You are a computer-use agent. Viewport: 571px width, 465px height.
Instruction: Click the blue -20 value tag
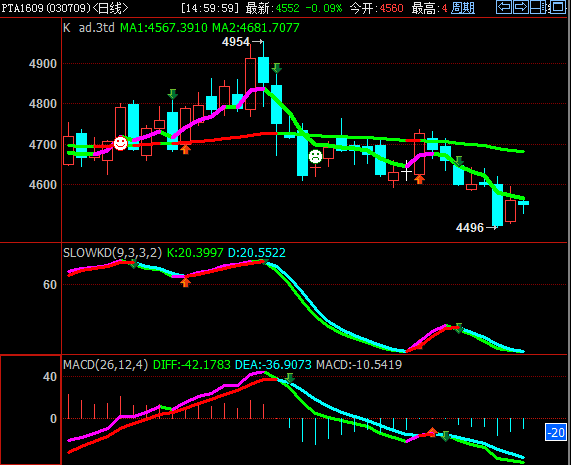tap(556, 433)
